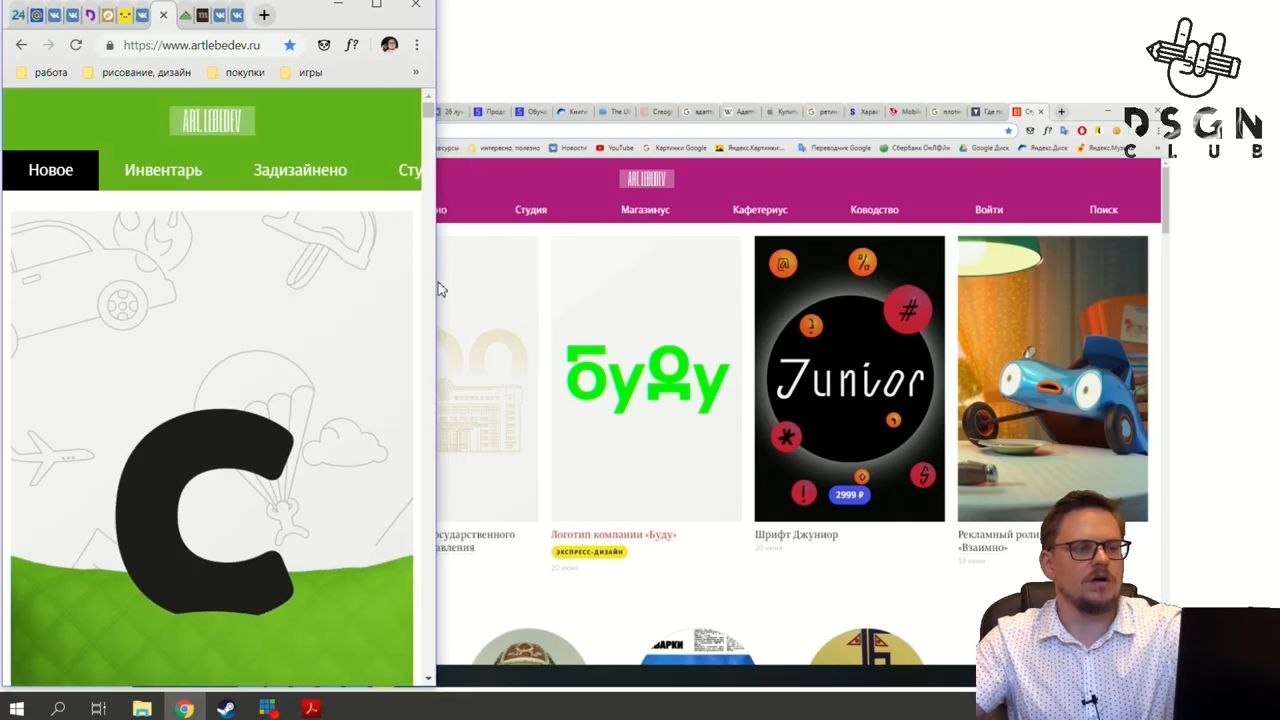The height and width of the screenshot is (720, 1280).
Task: Open a new tab in front window
Action: pos(264,15)
